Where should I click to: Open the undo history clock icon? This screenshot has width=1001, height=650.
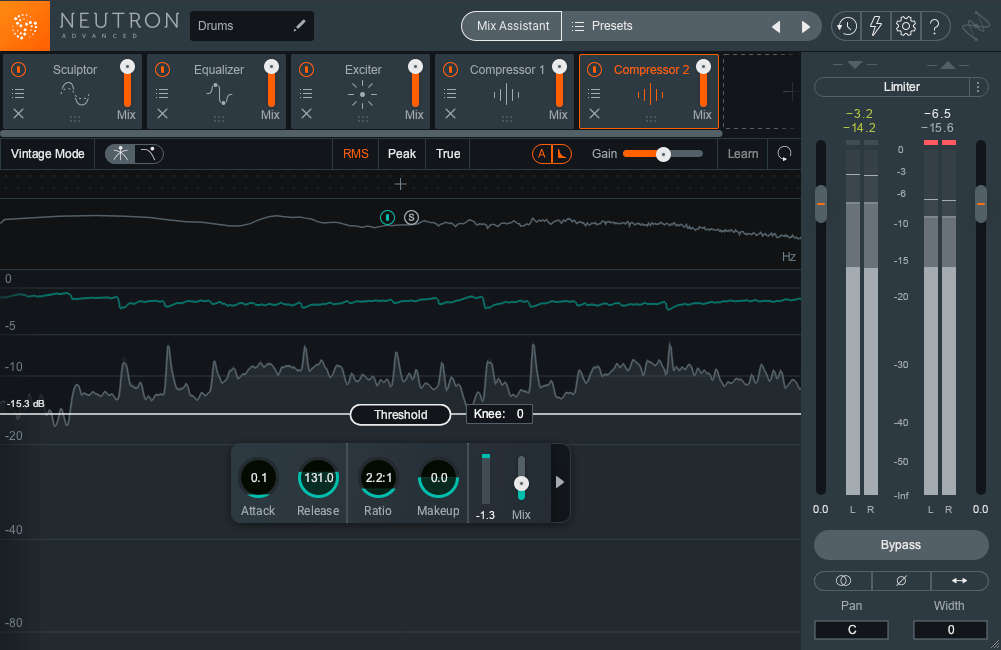pos(847,26)
